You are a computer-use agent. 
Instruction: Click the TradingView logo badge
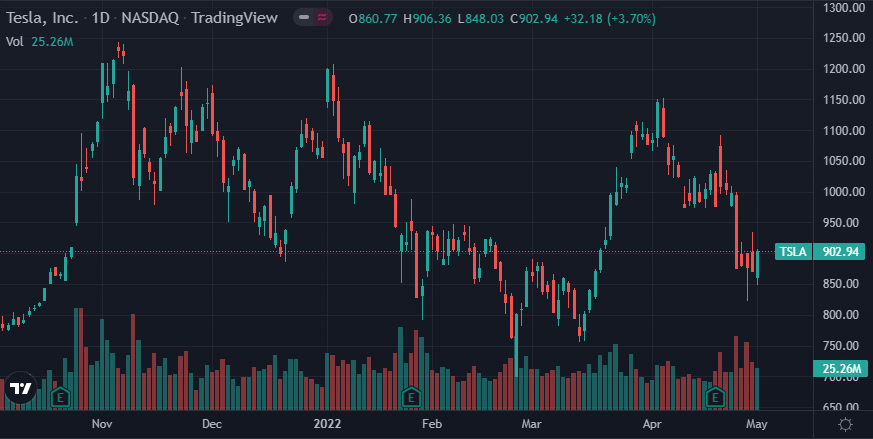point(20,388)
